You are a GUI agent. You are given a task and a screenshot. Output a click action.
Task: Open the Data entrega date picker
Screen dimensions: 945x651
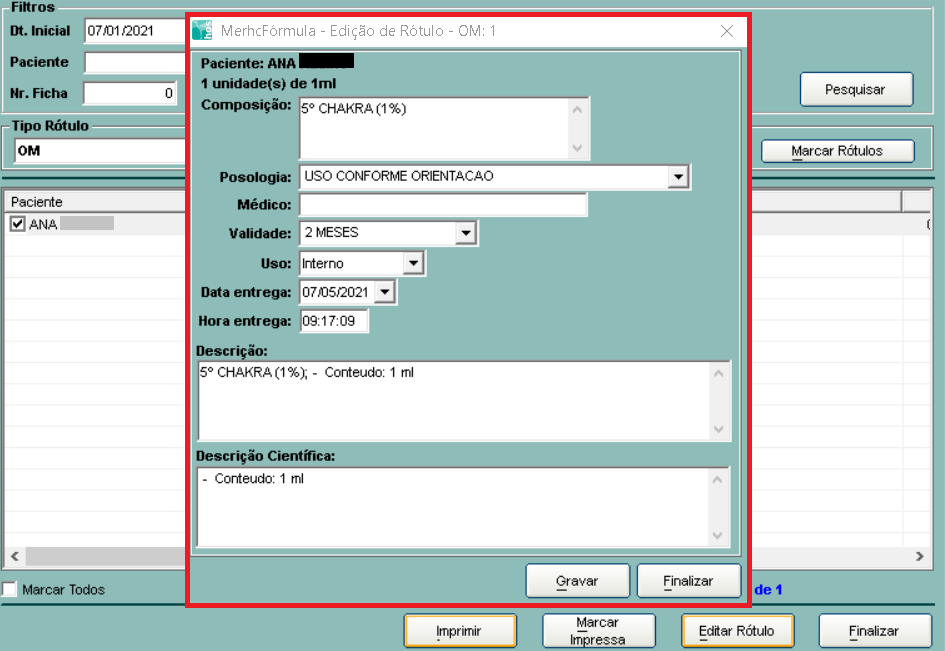click(x=385, y=292)
